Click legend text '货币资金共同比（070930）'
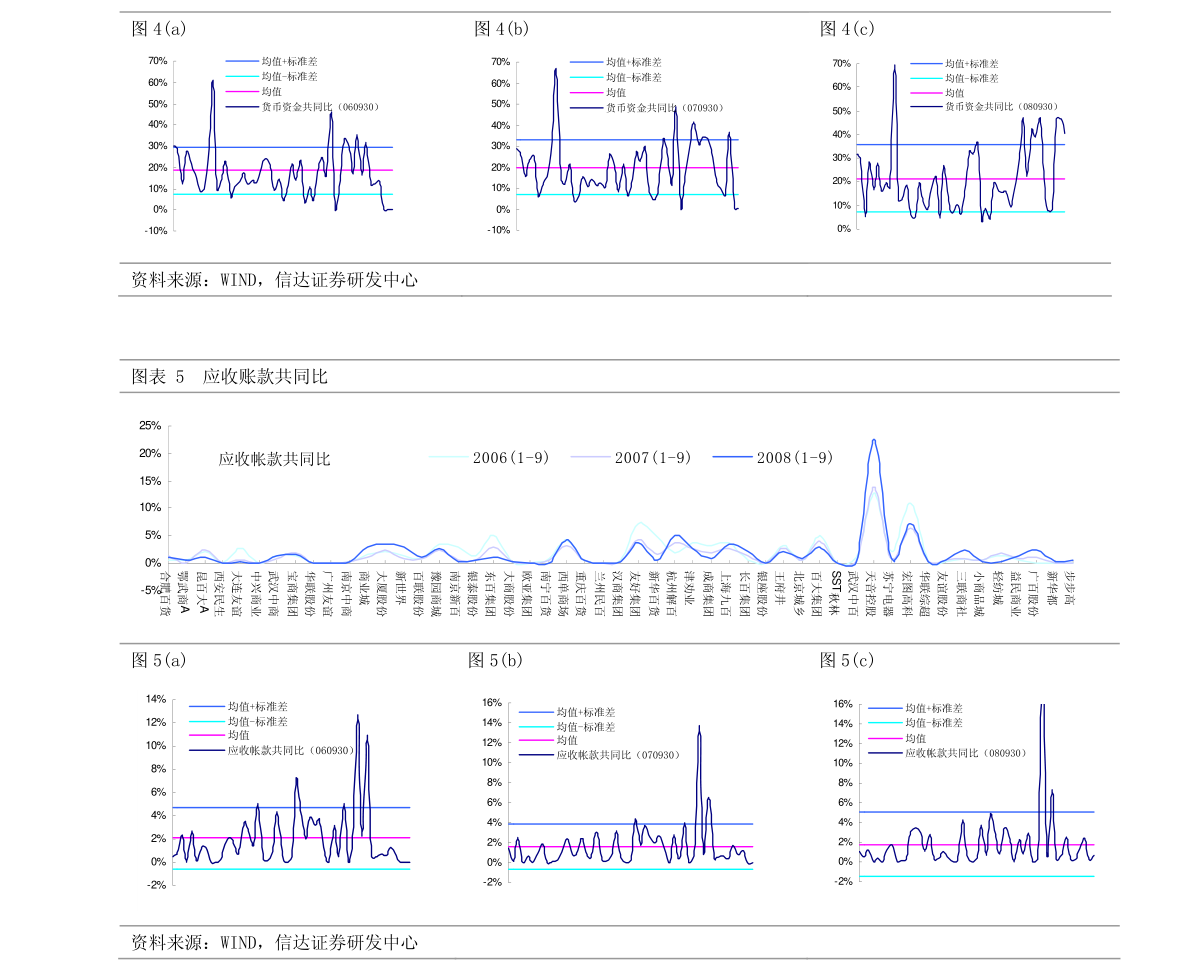Viewport: 1191px width, 971px height. tap(665, 108)
